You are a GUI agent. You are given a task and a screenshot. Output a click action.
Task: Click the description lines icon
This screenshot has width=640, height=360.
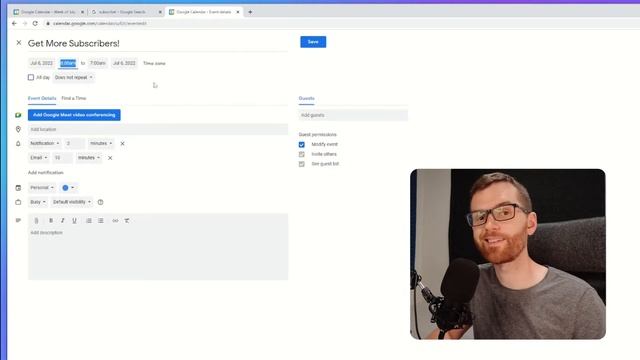click(18, 220)
